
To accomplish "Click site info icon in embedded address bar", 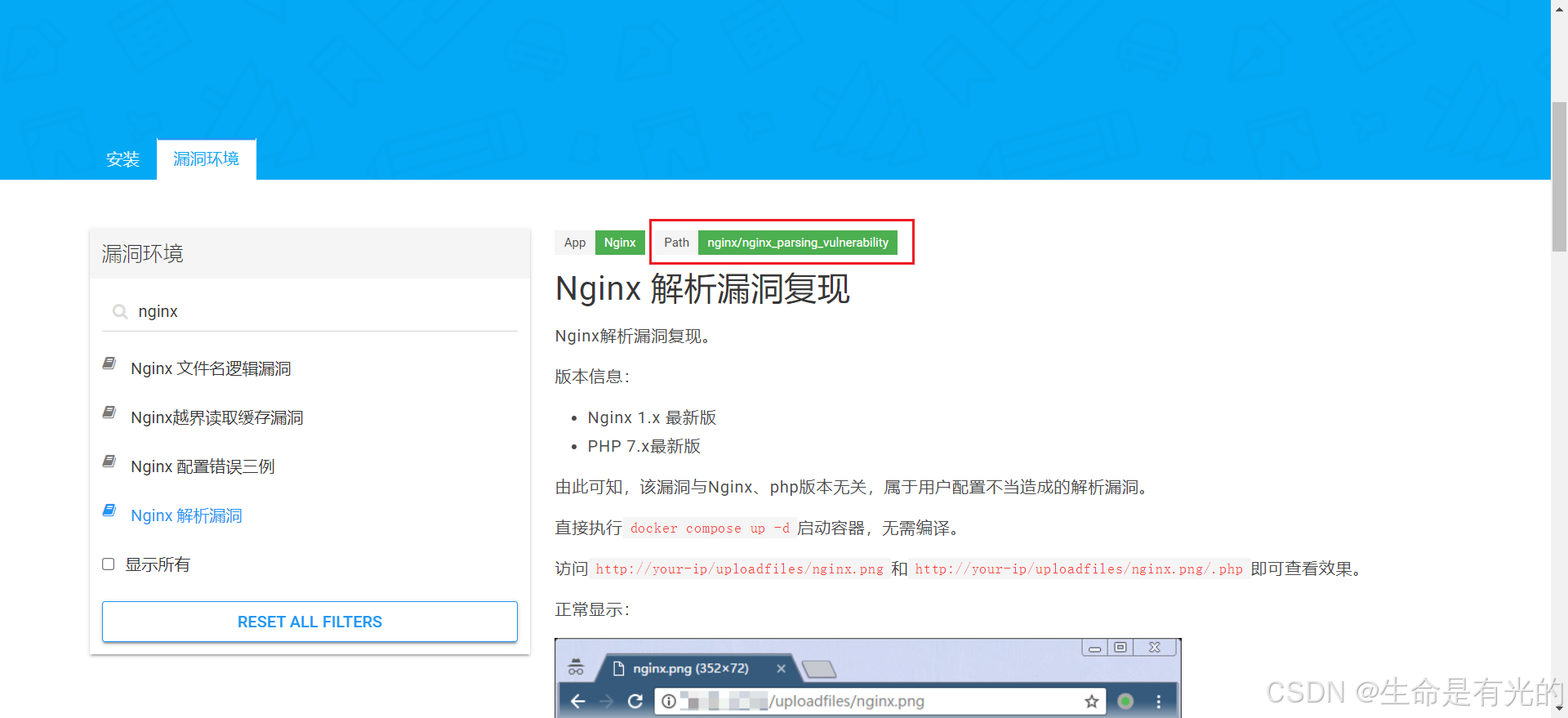I will (669, 701).
